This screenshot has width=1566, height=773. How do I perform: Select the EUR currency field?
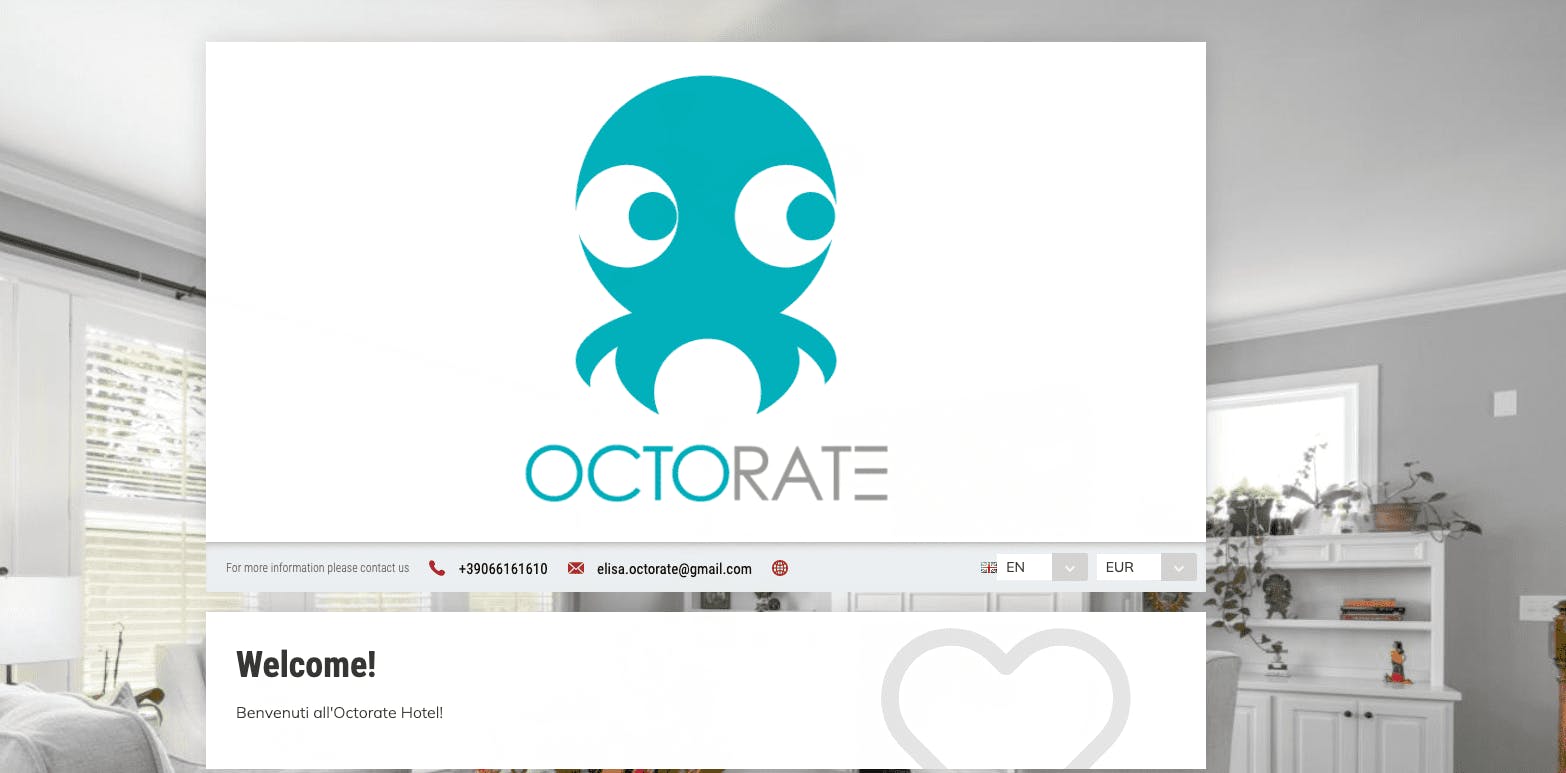coord(1129,567)
